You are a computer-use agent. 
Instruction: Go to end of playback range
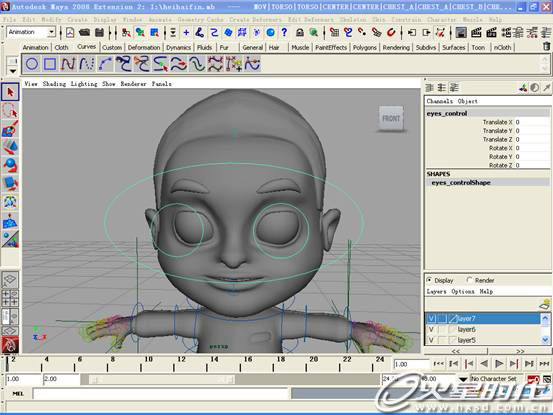click(544, 364)
